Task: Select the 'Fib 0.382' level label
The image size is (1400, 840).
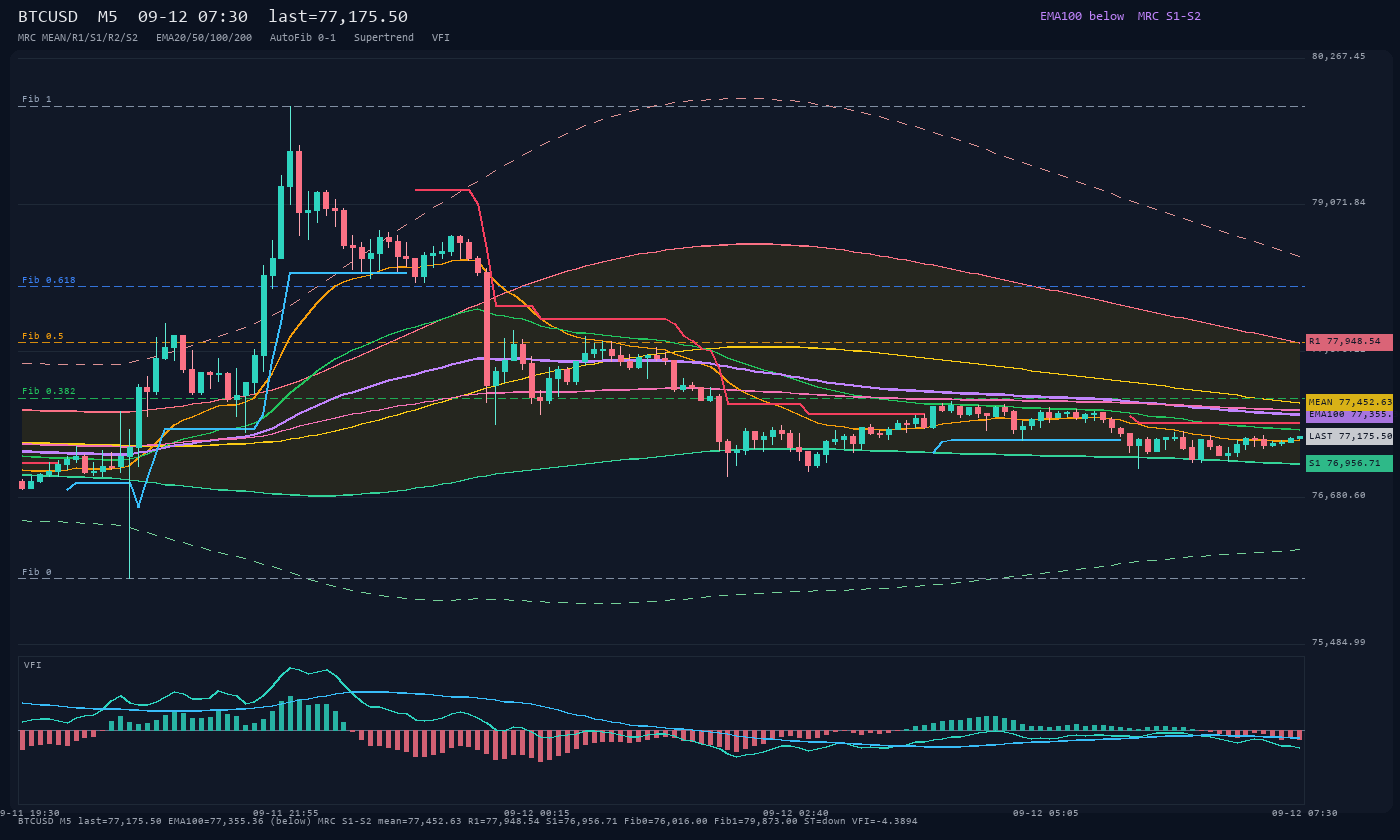Action: pyautogui.click(x=49, y=391)
